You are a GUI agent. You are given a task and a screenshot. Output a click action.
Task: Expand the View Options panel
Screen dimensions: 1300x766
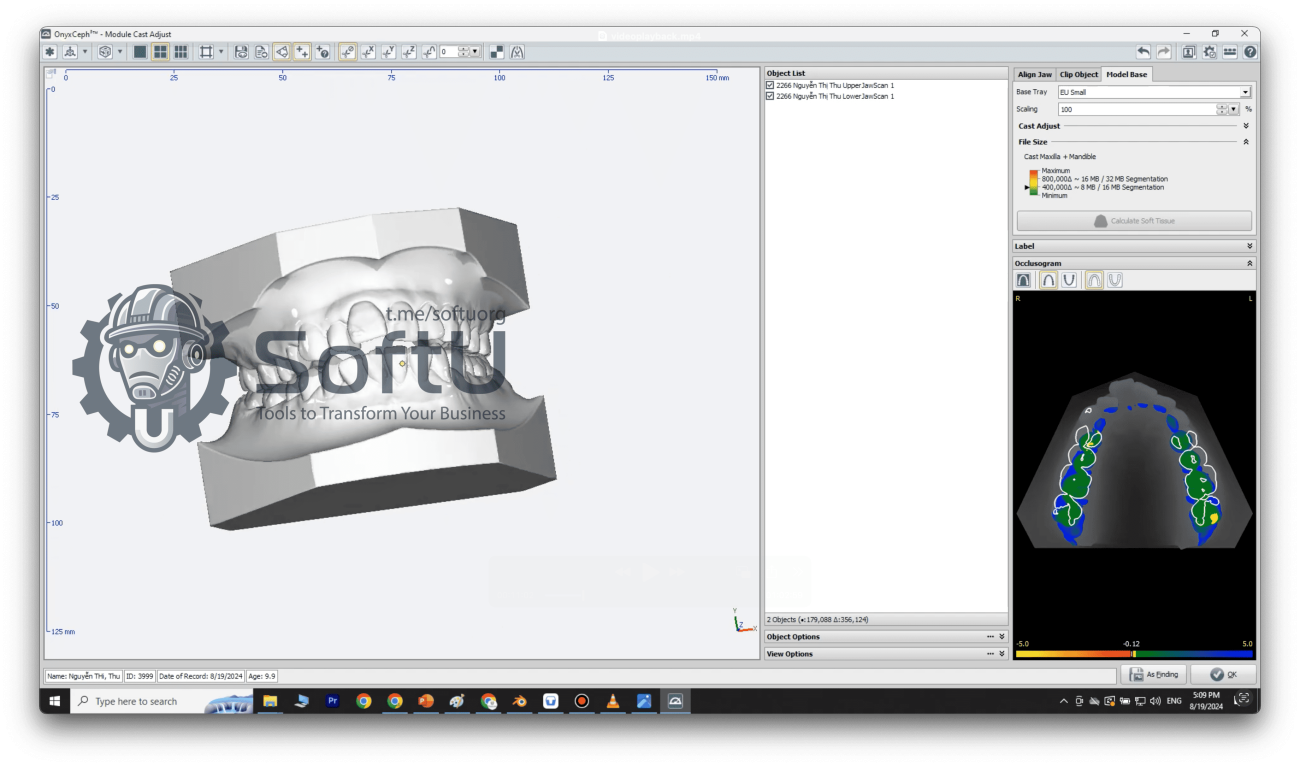(1002, 654)
